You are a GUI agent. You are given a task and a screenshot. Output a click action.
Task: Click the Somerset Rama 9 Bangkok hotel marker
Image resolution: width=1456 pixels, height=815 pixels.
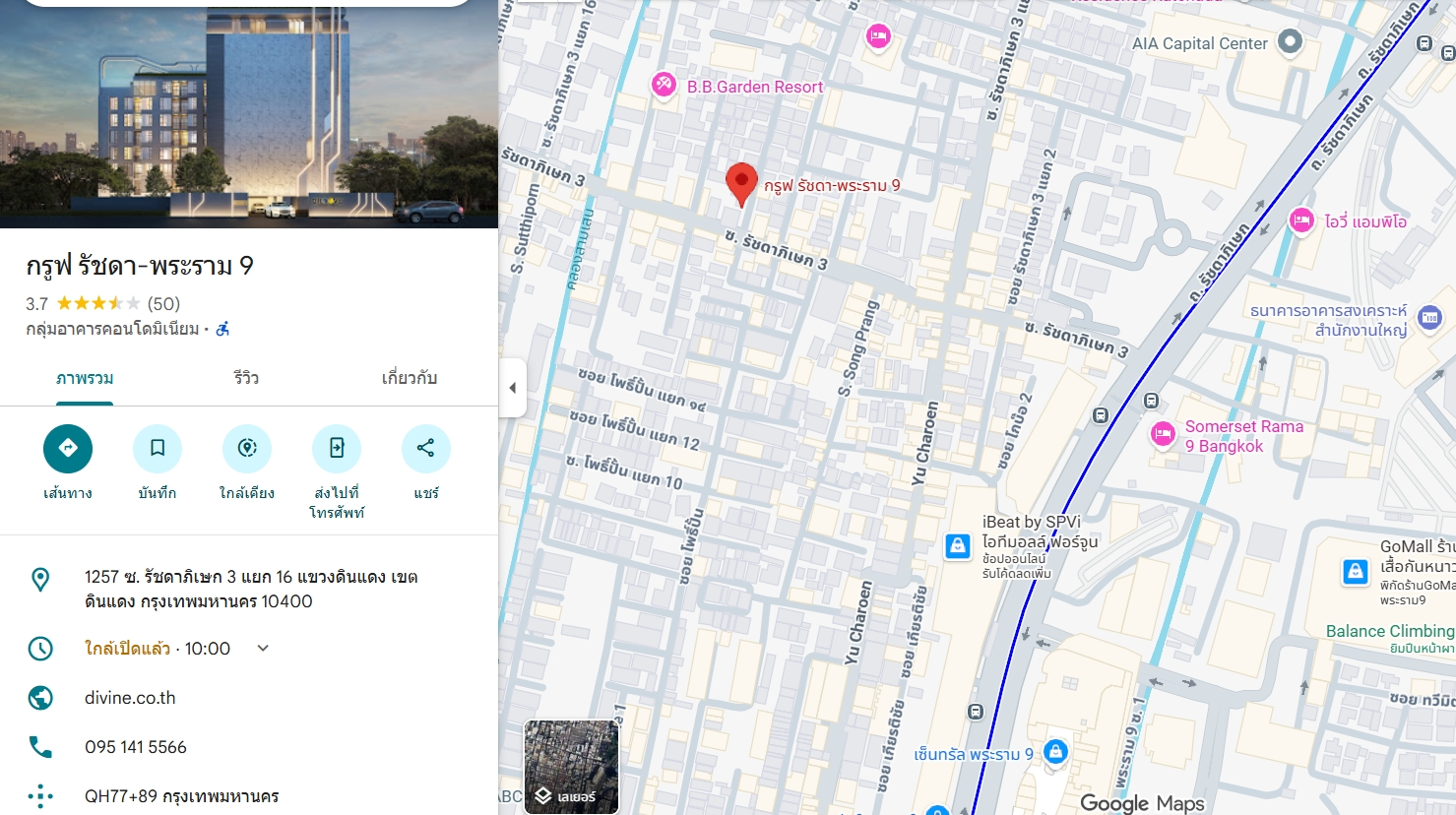coord(1164,434)
